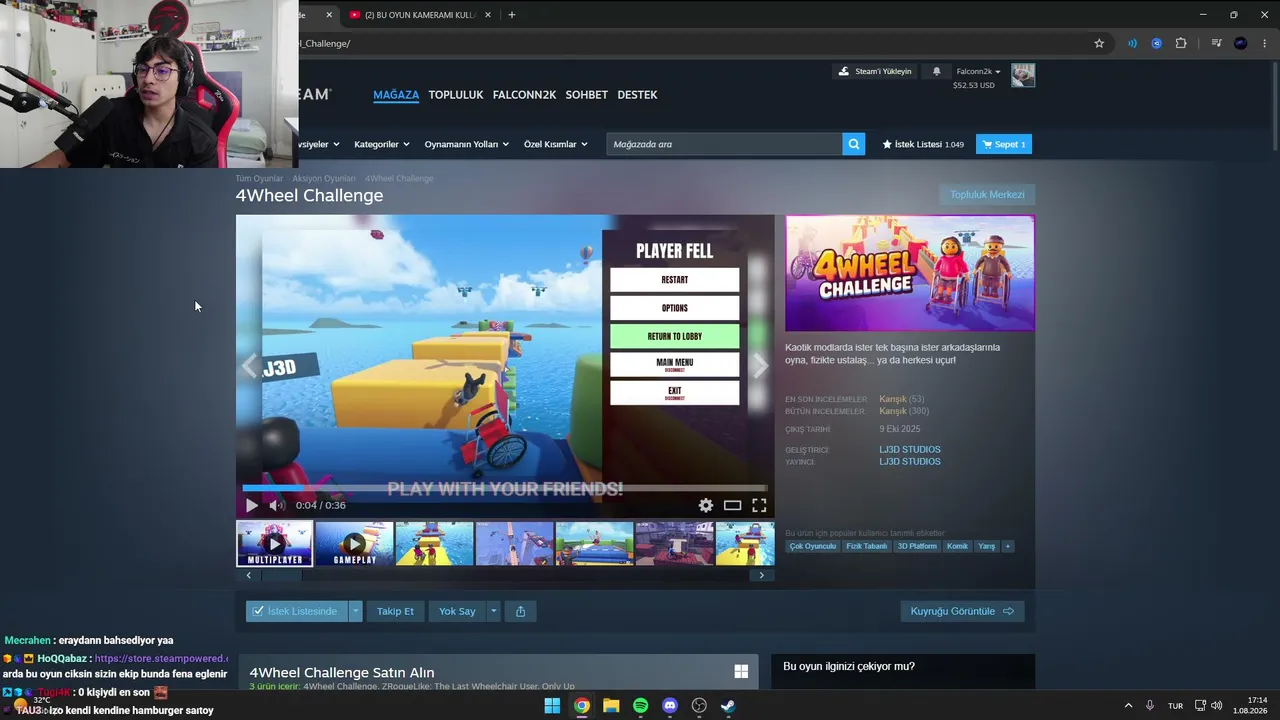Image resolution: width=1280 pixels, height=720 pixels.
Task: Click the browser address bar
Action: pos(690,43)
